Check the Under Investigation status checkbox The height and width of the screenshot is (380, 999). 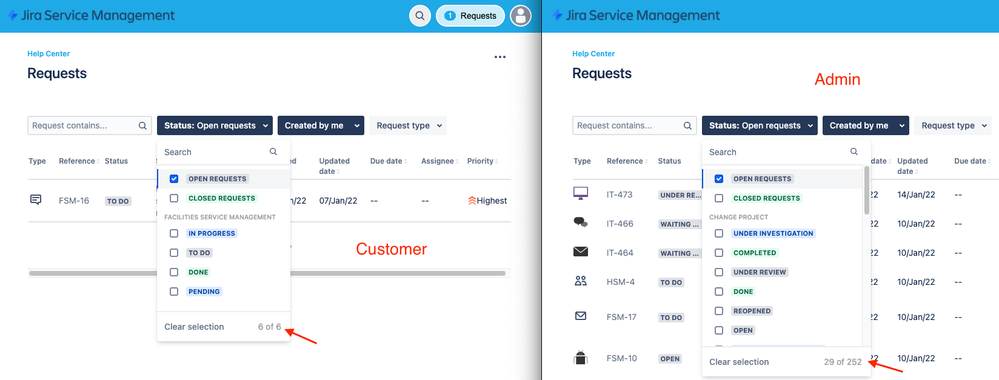click(x=719, y=233)
